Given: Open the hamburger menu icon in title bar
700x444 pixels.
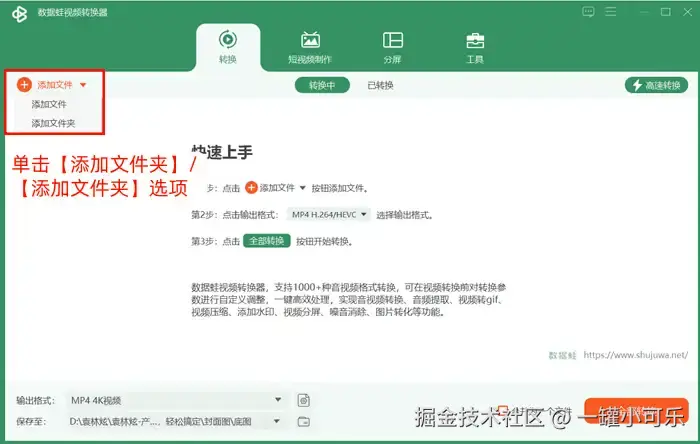Looking at the screenshot, I should (x=611, y=12).
